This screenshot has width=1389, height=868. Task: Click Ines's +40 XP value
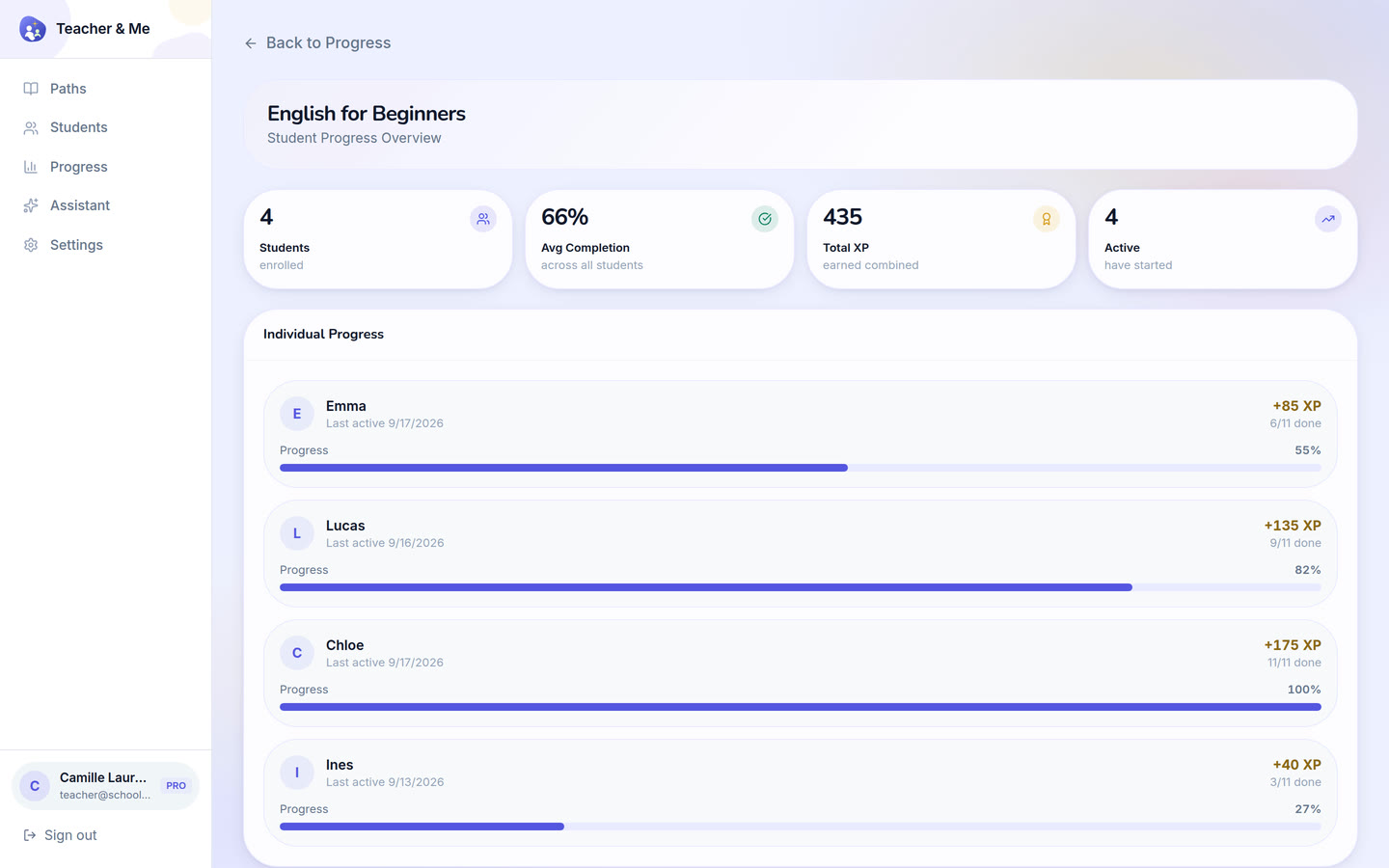pos(1296,765)
